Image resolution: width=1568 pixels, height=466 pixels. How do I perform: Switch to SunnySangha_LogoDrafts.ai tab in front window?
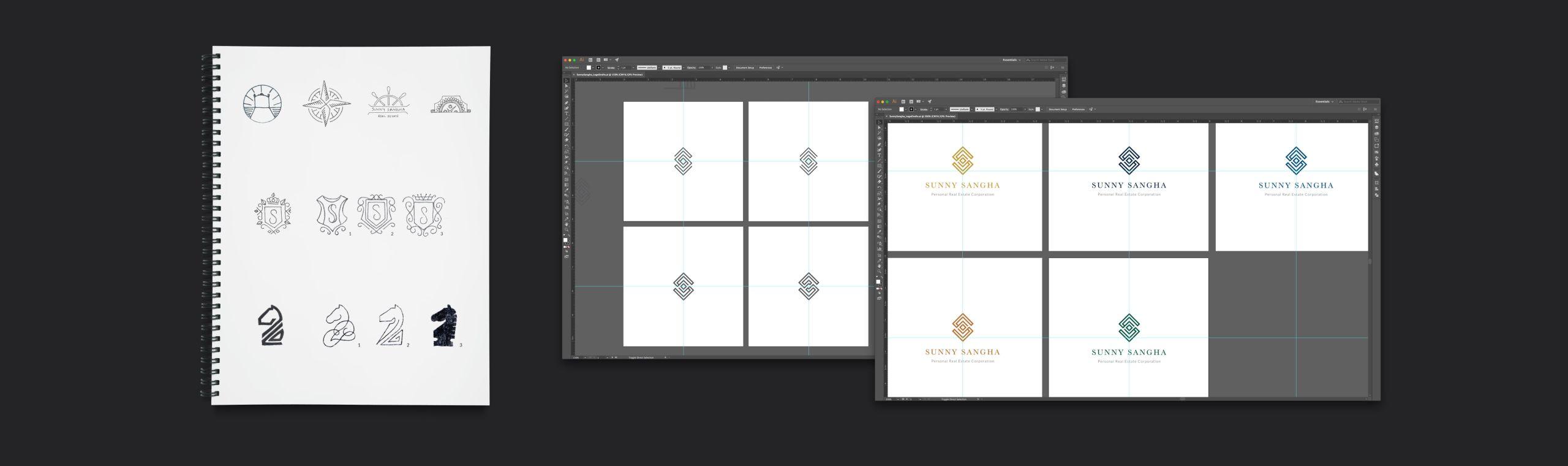tap(921, 116)
